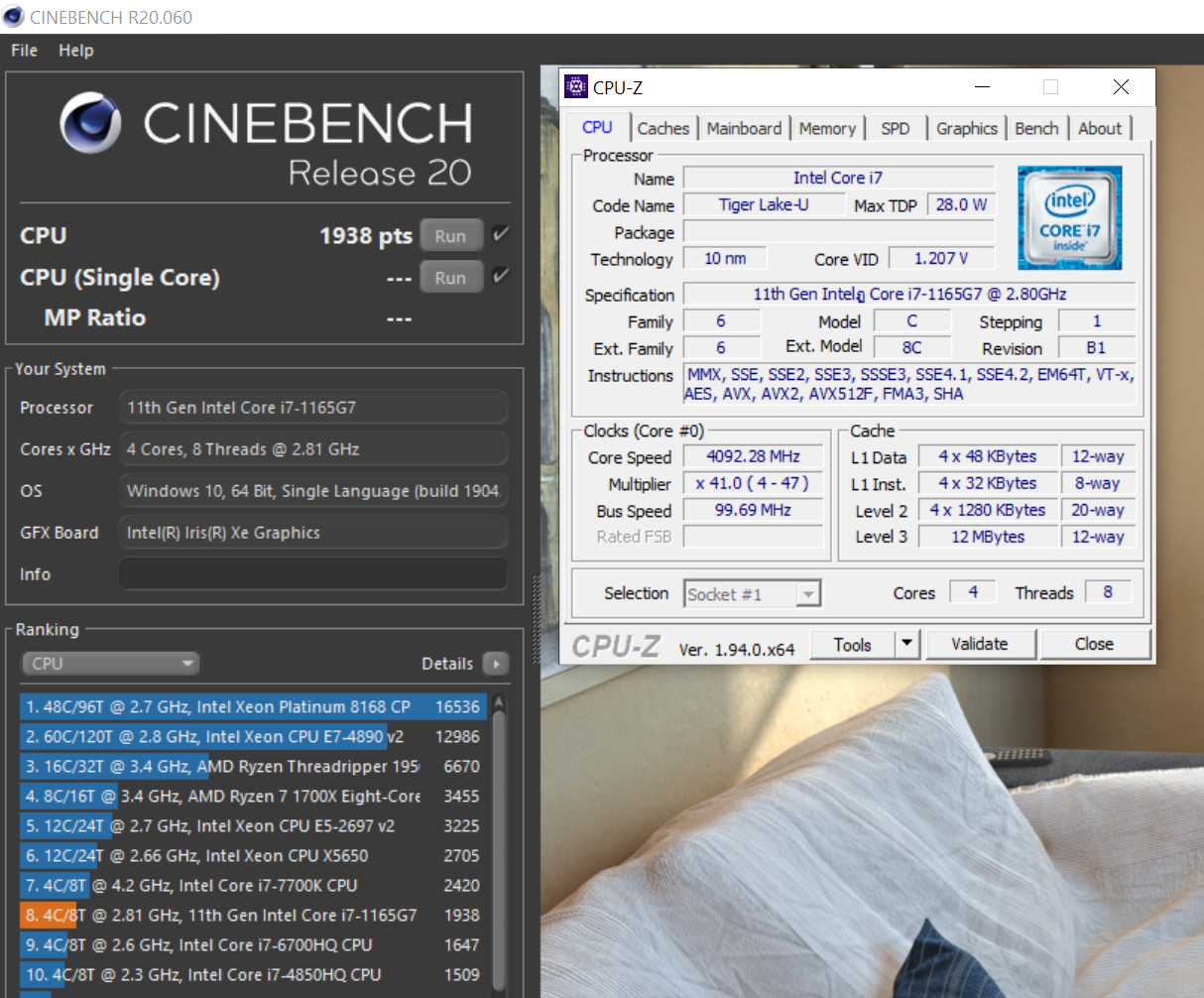The height and width of the screenshot is (998, 1204).
Task: Click the Cores count value in CPU-Z
Action: tap(973, 592)
